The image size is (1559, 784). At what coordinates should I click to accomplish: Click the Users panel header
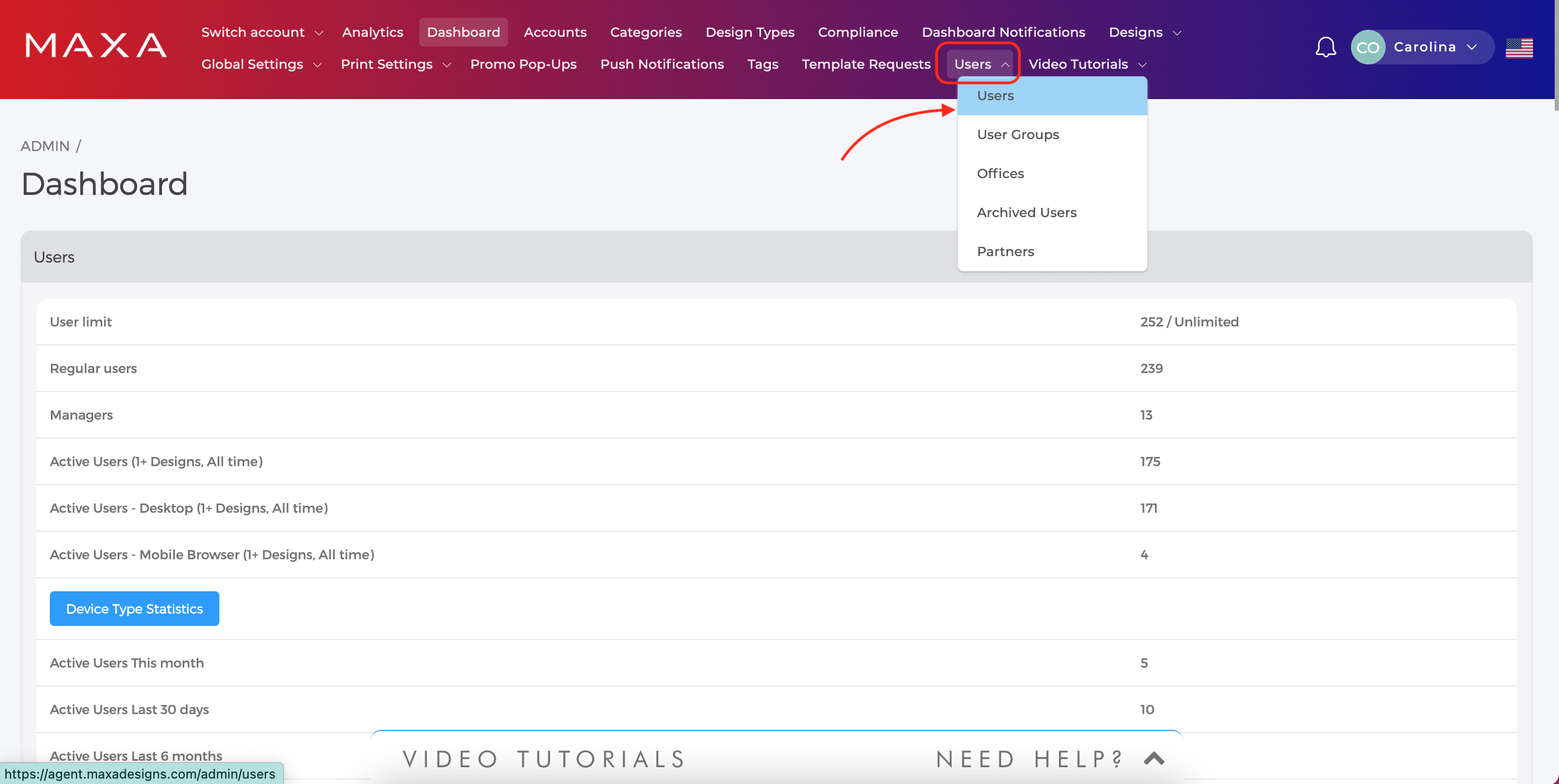[776, 257]
